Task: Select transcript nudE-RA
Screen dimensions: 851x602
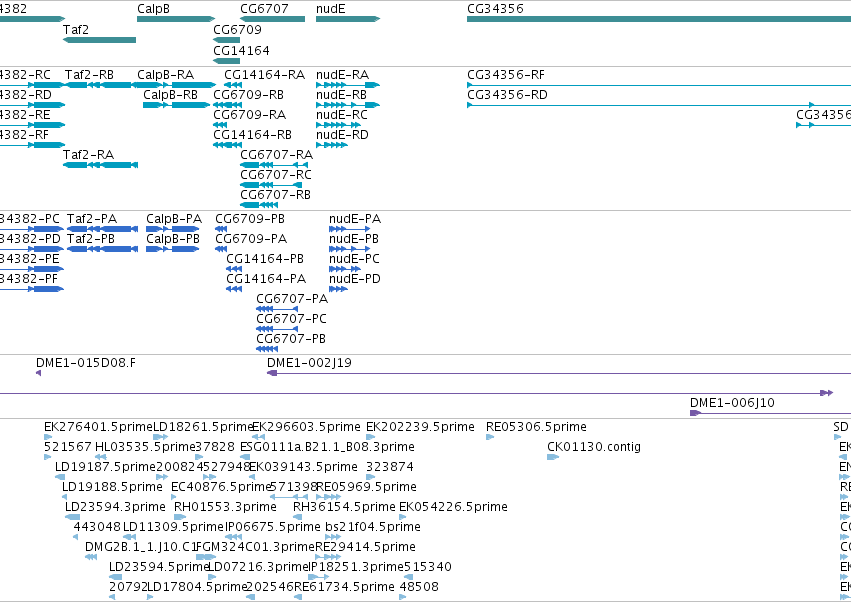Action: [x=348, y=85]
